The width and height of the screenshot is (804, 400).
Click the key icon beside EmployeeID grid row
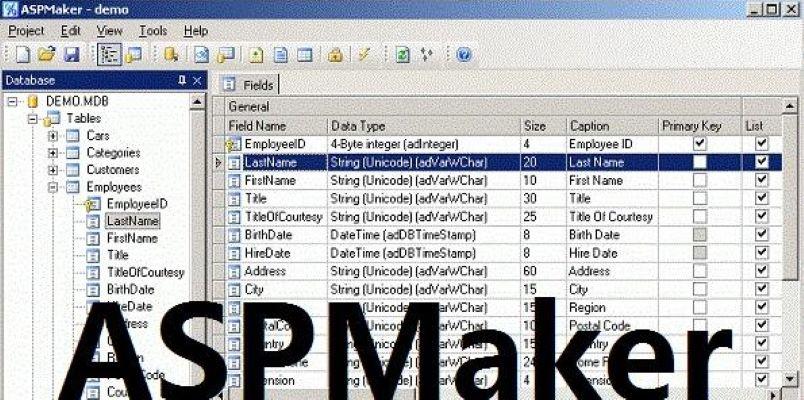[x=234, y=145]
